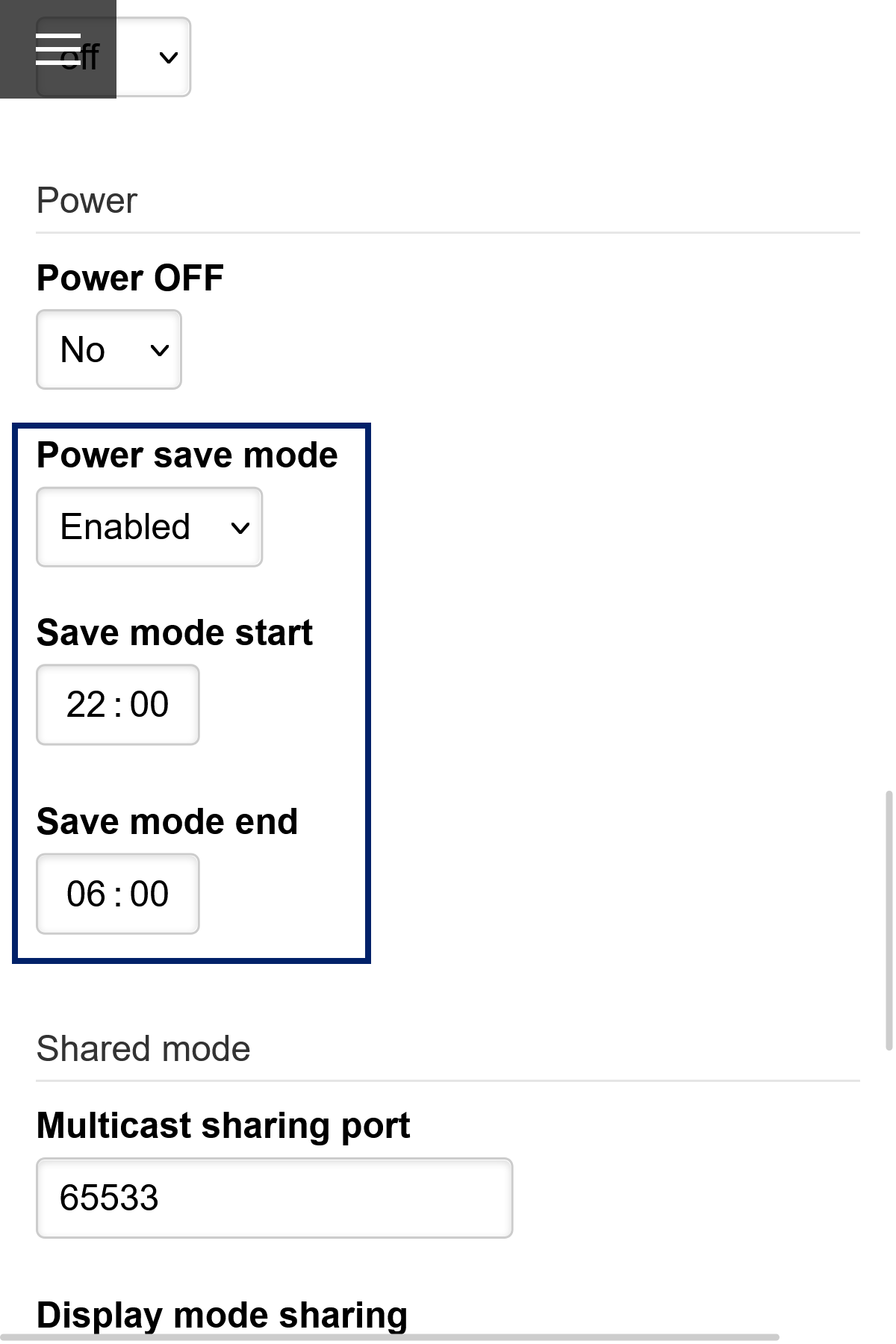
Task: Expand the Power save mode selector
Action: pos(149,526)
